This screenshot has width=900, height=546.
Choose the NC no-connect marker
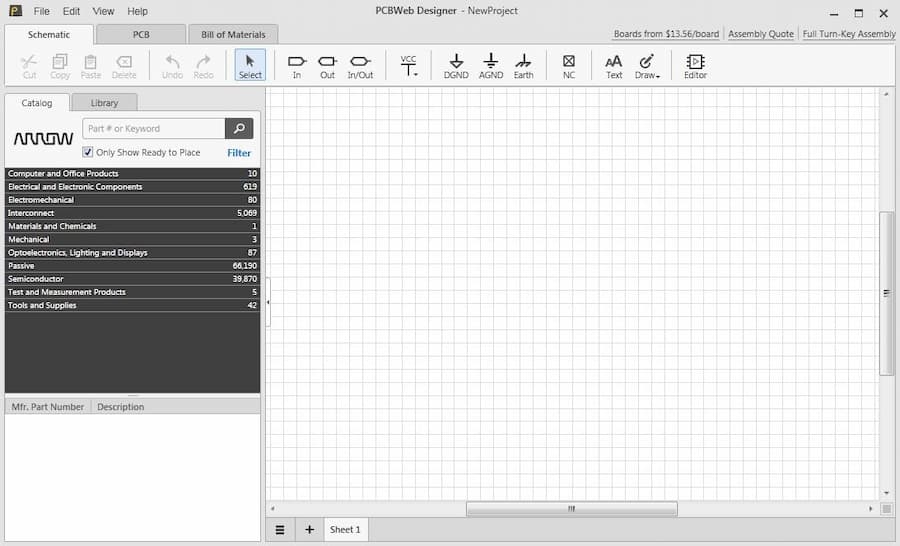tap(569, 66)
